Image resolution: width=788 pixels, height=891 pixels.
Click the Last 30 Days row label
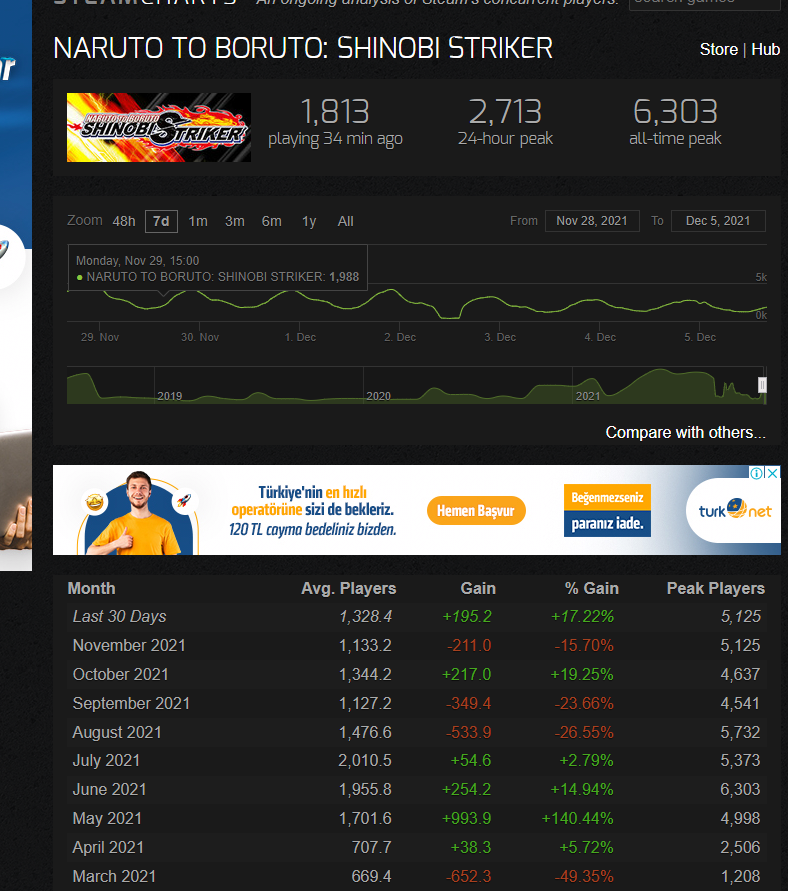click(x=119, y=617)
